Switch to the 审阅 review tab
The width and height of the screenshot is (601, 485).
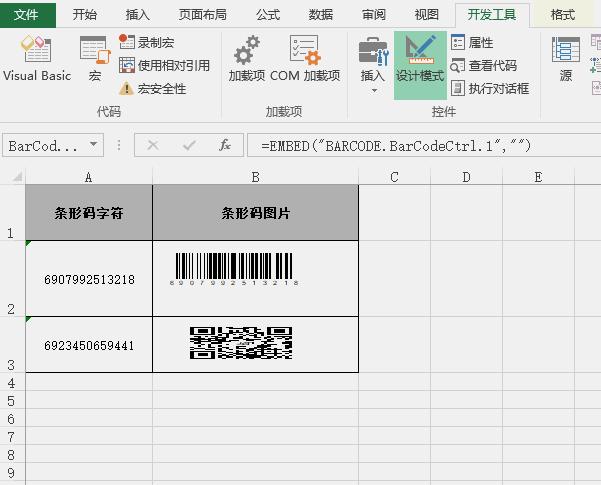pyautogui.click(x=374, y=15)
